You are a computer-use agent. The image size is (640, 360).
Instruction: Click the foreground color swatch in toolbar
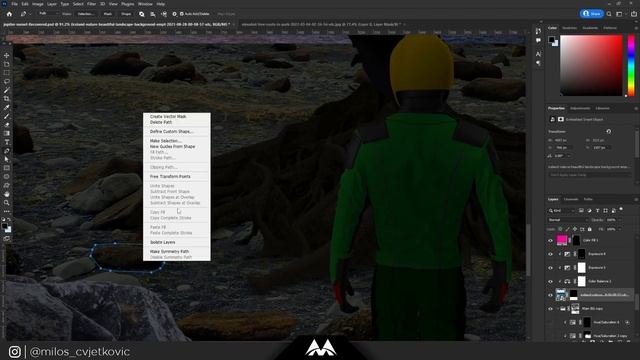[5, 226]
